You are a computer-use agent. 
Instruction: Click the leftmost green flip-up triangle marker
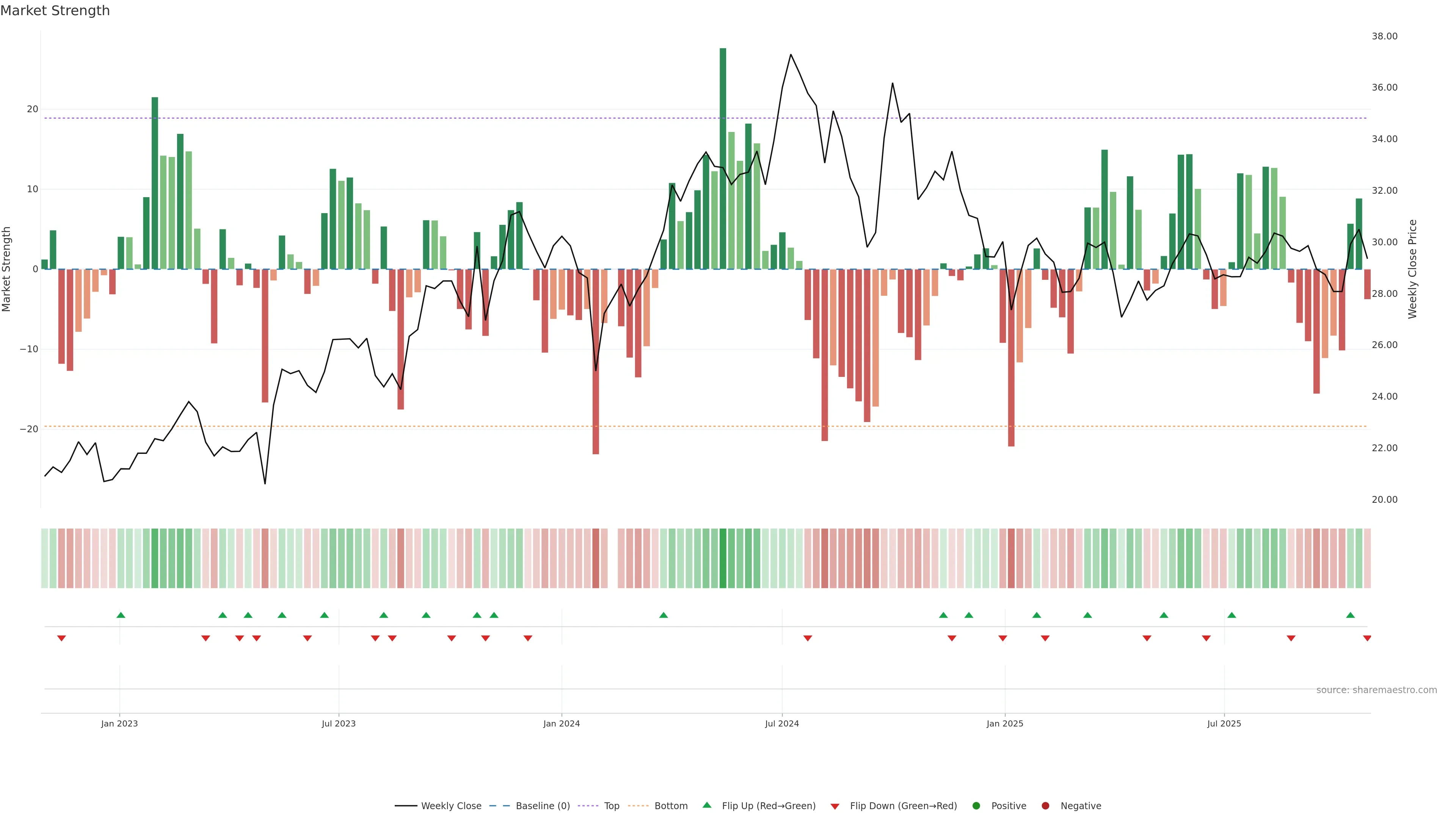121,615
